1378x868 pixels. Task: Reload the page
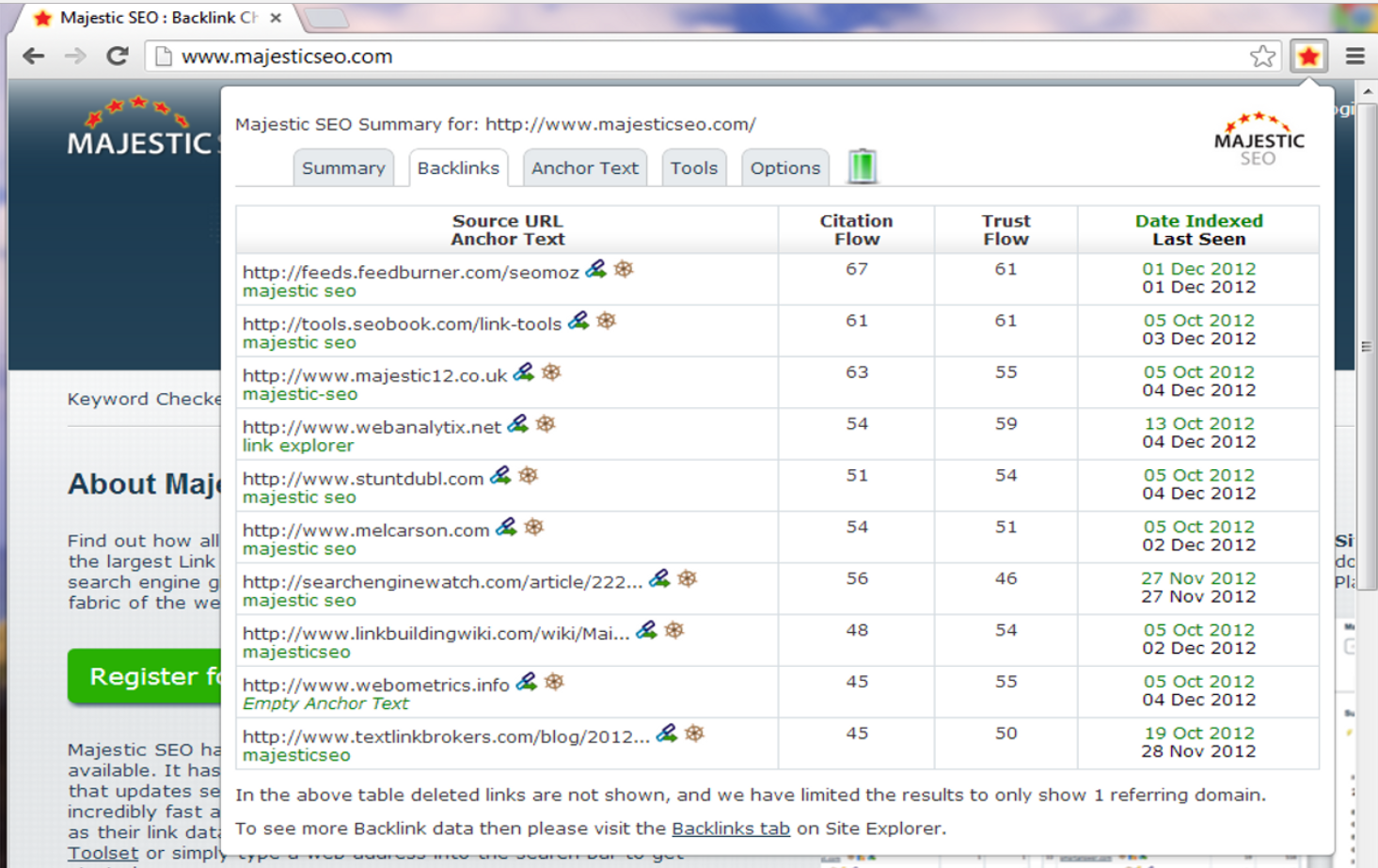tap(118, 56)
